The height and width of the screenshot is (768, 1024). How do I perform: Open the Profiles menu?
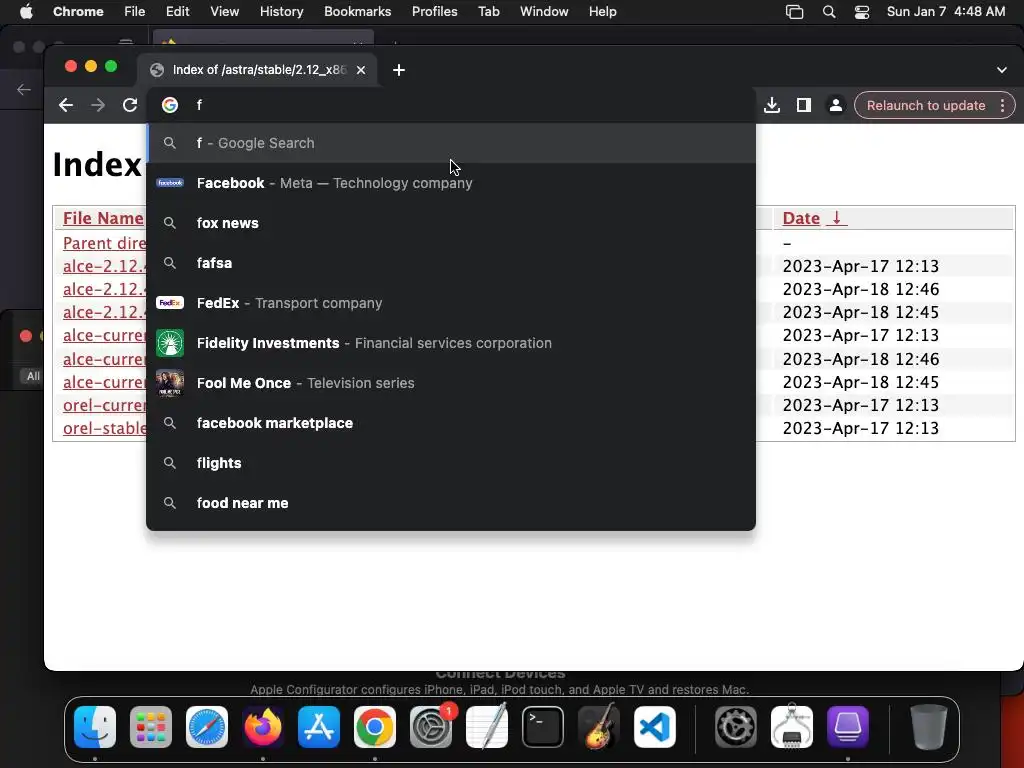coord(434,11)
